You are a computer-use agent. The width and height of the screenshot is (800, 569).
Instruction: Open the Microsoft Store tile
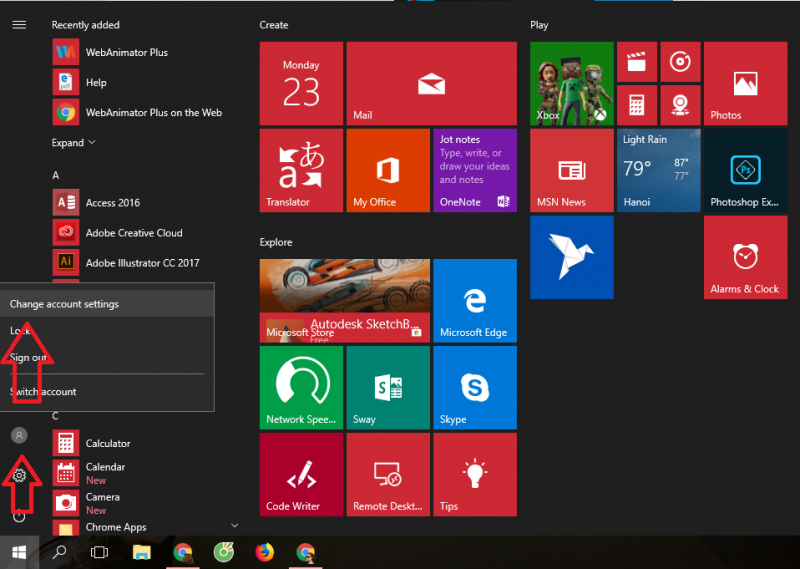coord(344,301)
